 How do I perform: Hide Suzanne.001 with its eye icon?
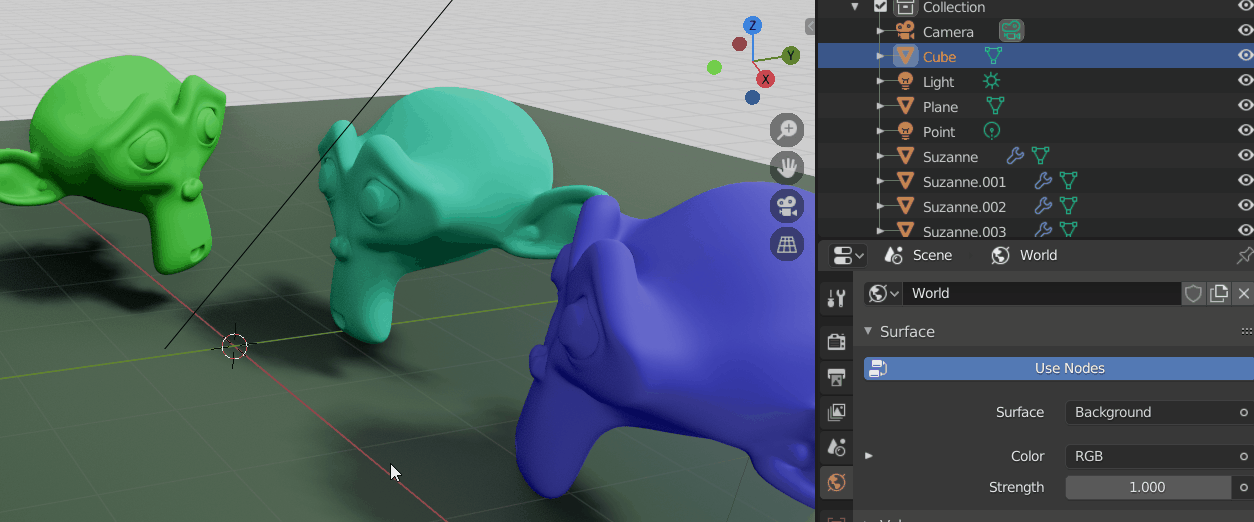[x=1244, y=181]
